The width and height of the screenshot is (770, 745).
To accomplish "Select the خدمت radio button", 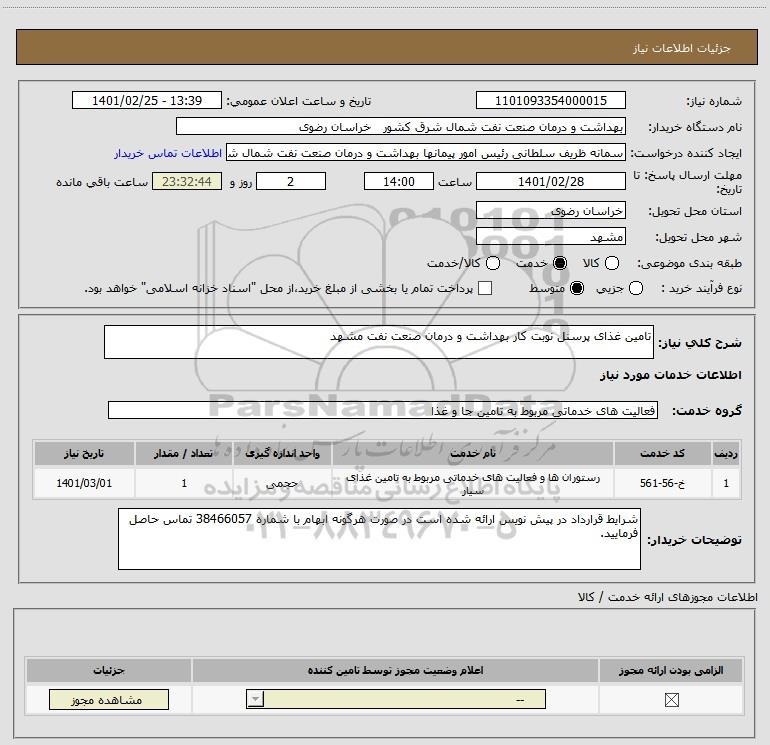I will tap(559, 263).
